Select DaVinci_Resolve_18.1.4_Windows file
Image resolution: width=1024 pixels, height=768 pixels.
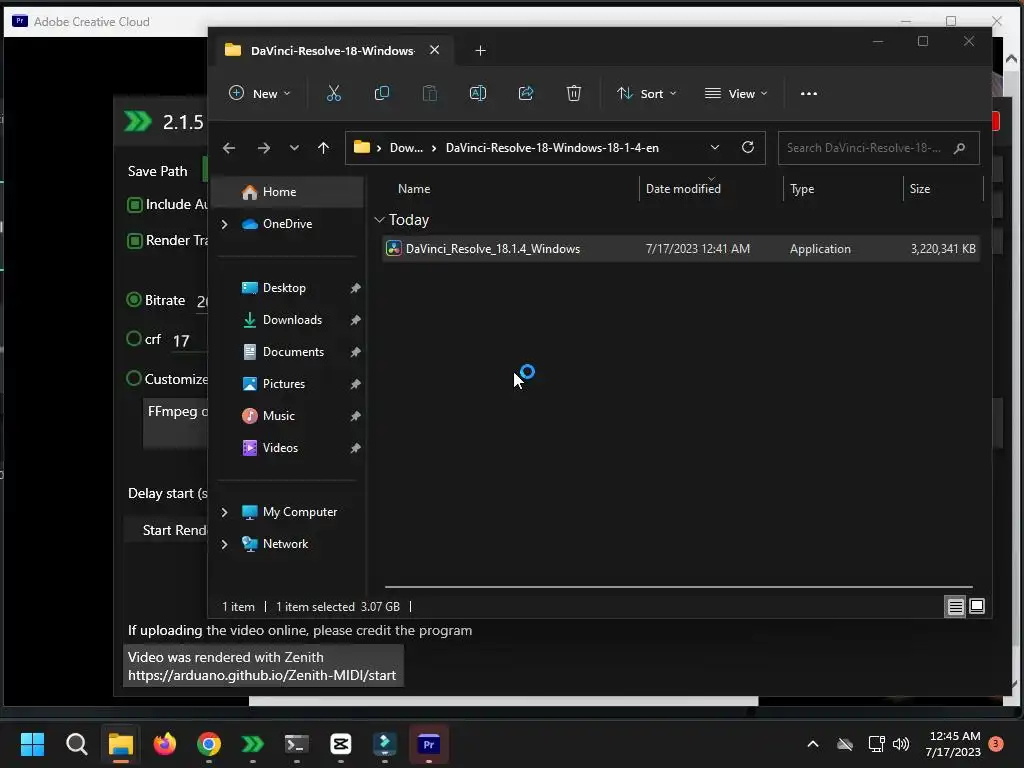(x=680, y=249)
